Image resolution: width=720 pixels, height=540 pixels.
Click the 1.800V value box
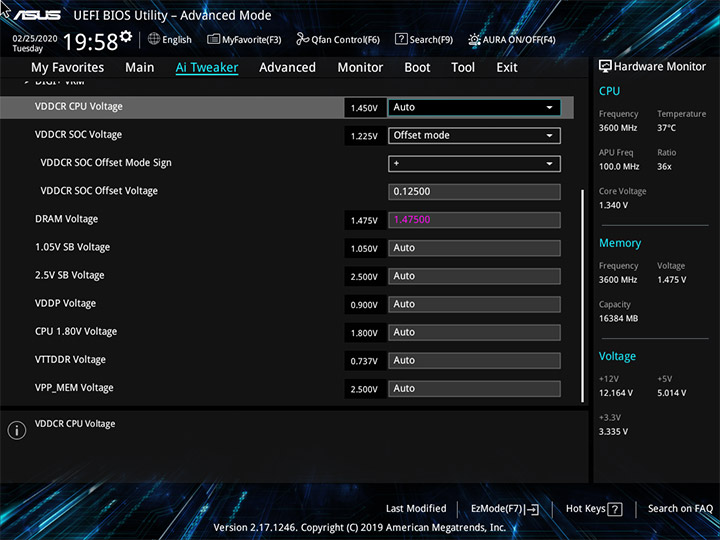click(x=365, y=333)
